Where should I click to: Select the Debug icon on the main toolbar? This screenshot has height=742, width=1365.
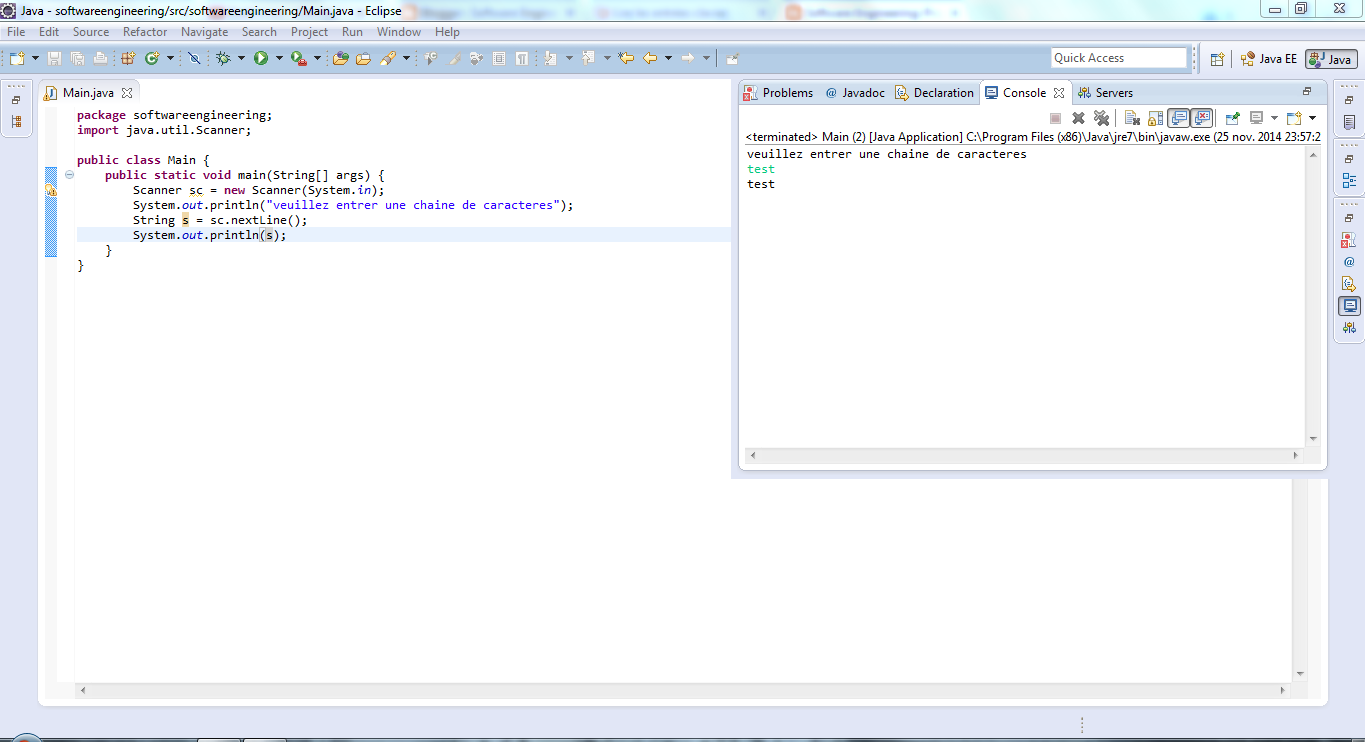coord(222,58)
